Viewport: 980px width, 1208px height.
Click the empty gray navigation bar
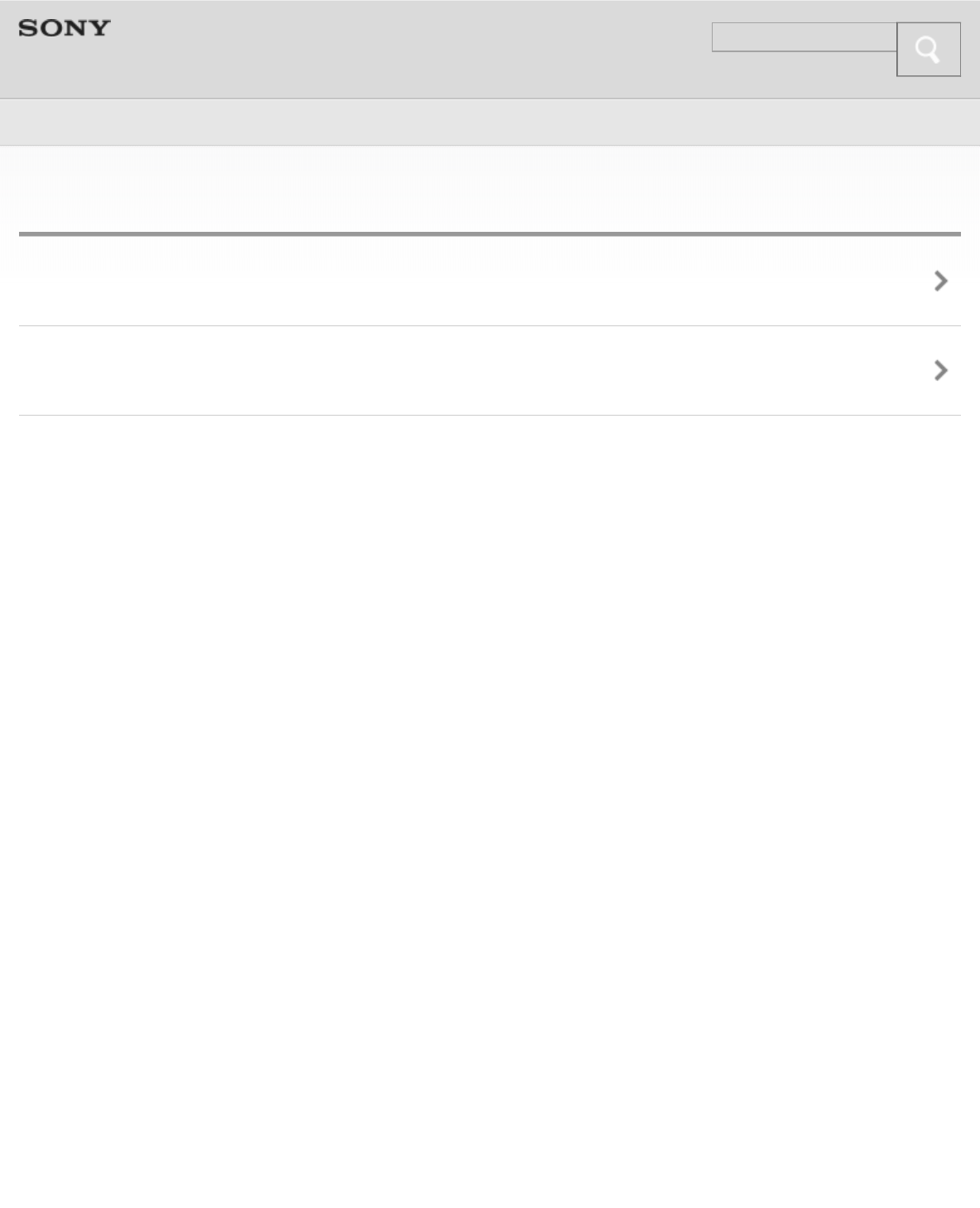tap(489, 123)
